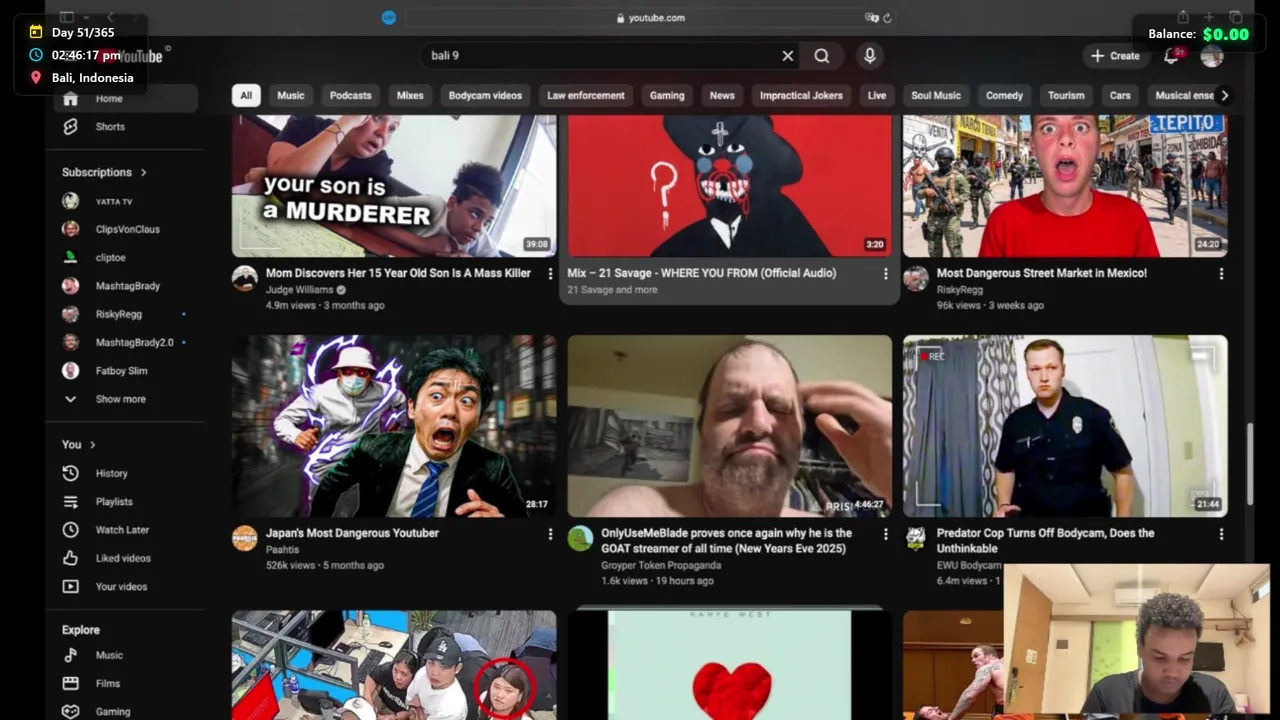
Task: Show more filter chips with right arrow
Action: 1224,96
